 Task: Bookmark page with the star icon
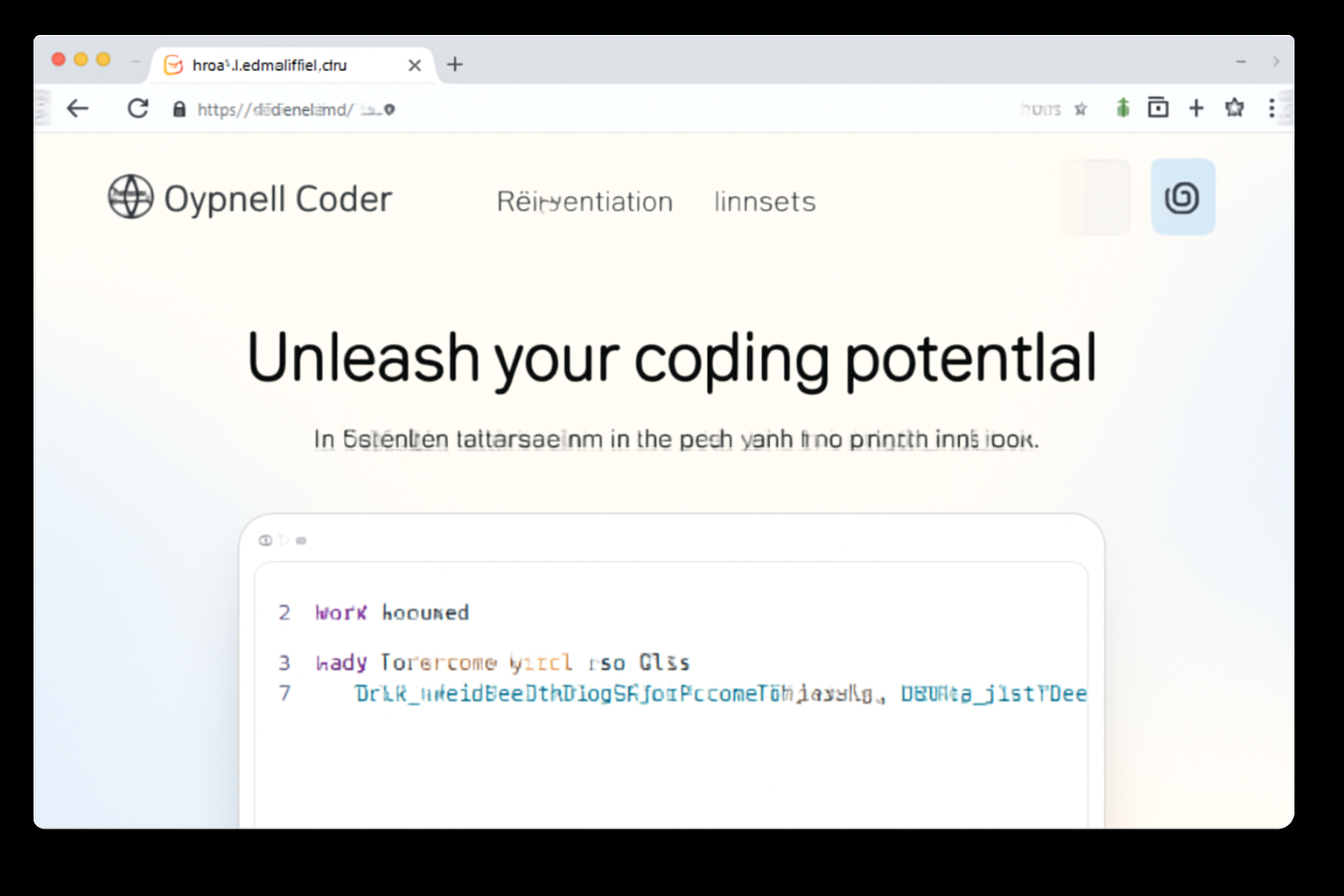pos(1081,109)
